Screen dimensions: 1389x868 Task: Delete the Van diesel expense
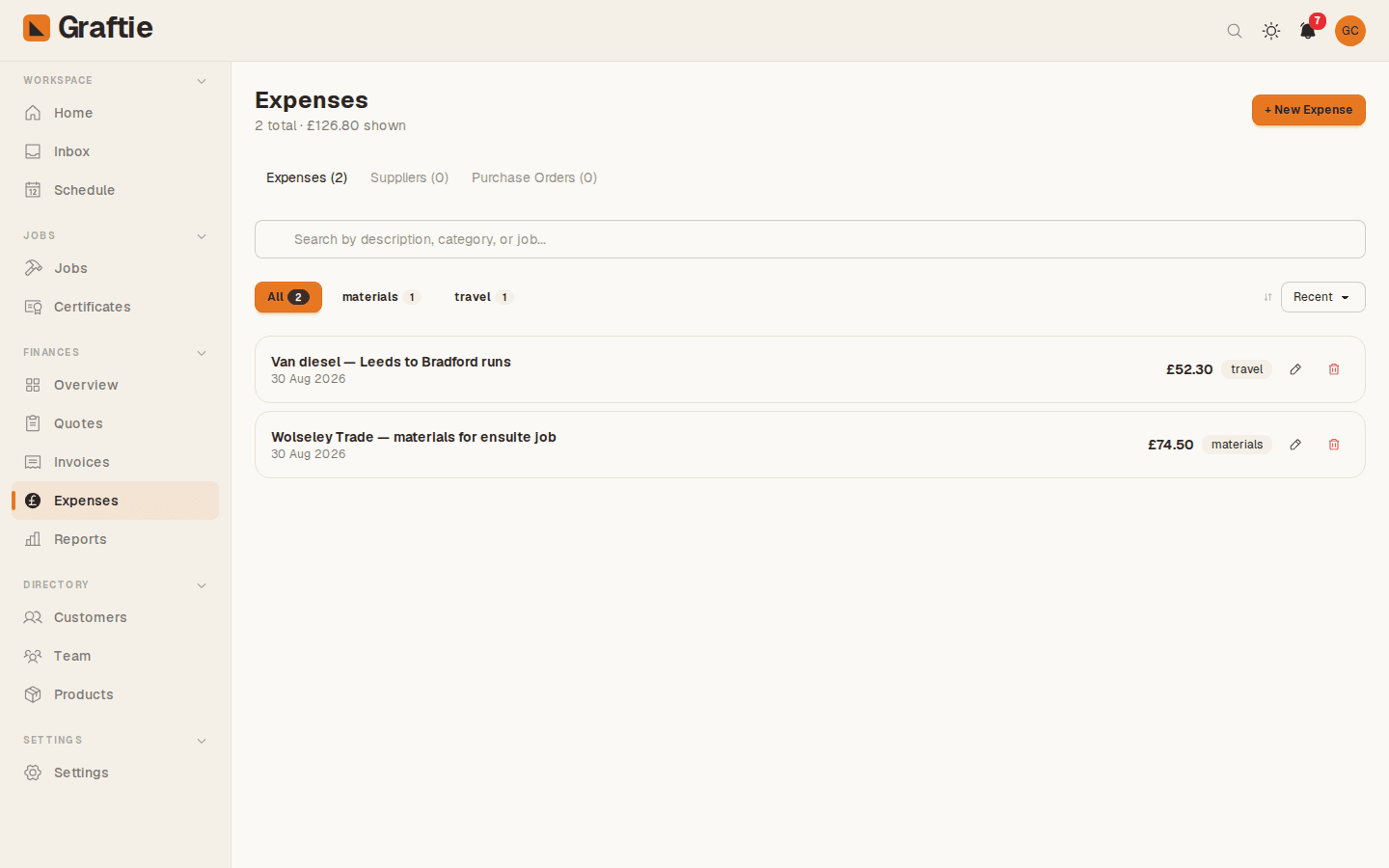click(1334, 369)
